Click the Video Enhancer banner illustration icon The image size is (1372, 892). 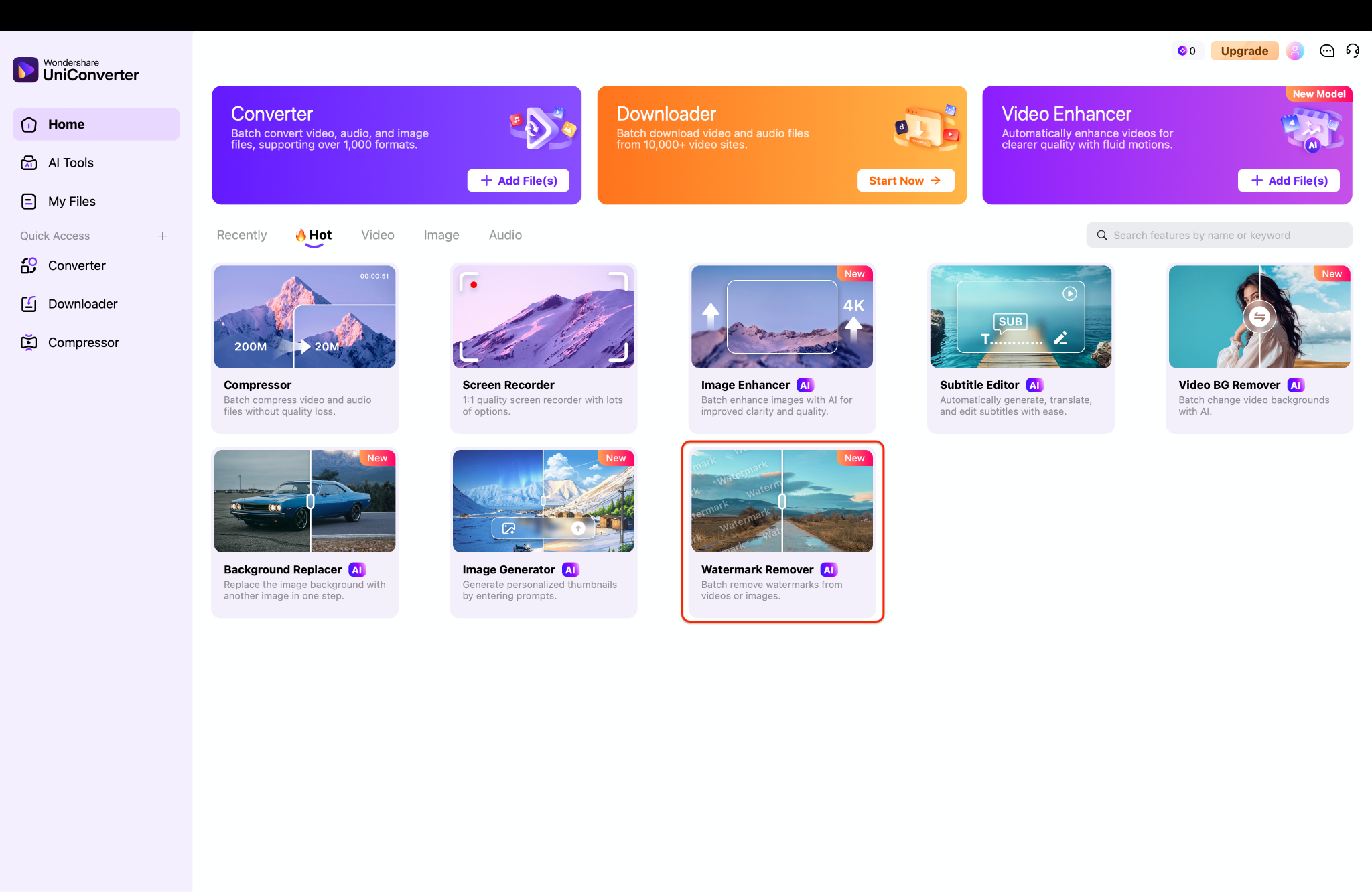(1312, 131)
